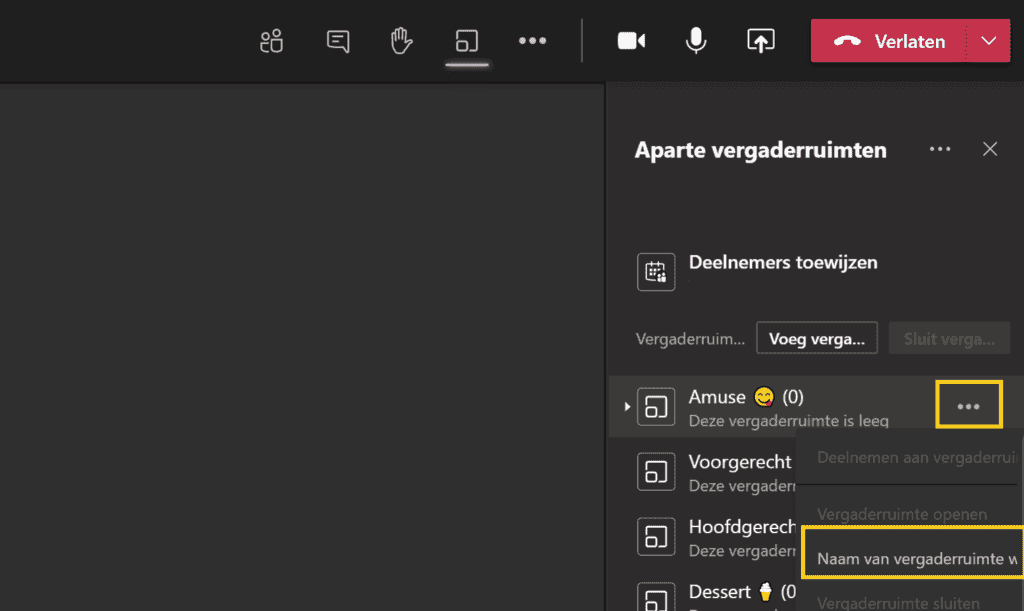
Task: Click the Hoofdgerecht room icon
Action: click(656, 537)
